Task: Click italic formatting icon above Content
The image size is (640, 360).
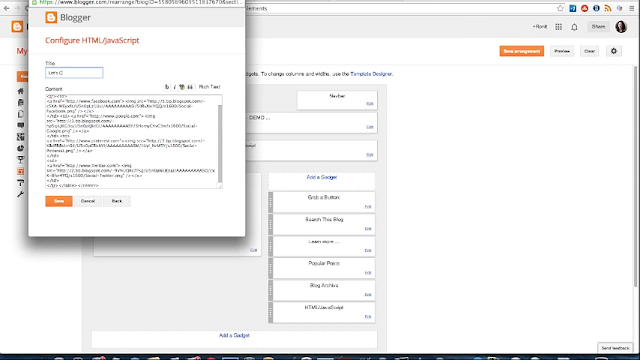Action: (x=174, y=87)
